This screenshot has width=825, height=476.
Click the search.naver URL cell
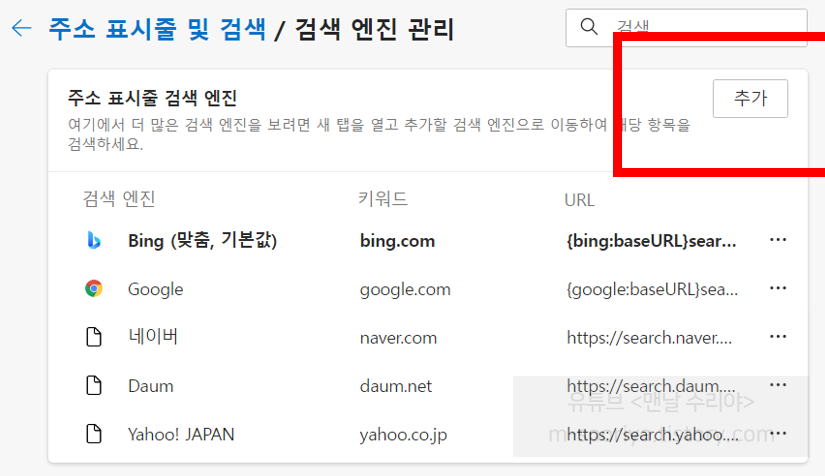click(649, 338)
